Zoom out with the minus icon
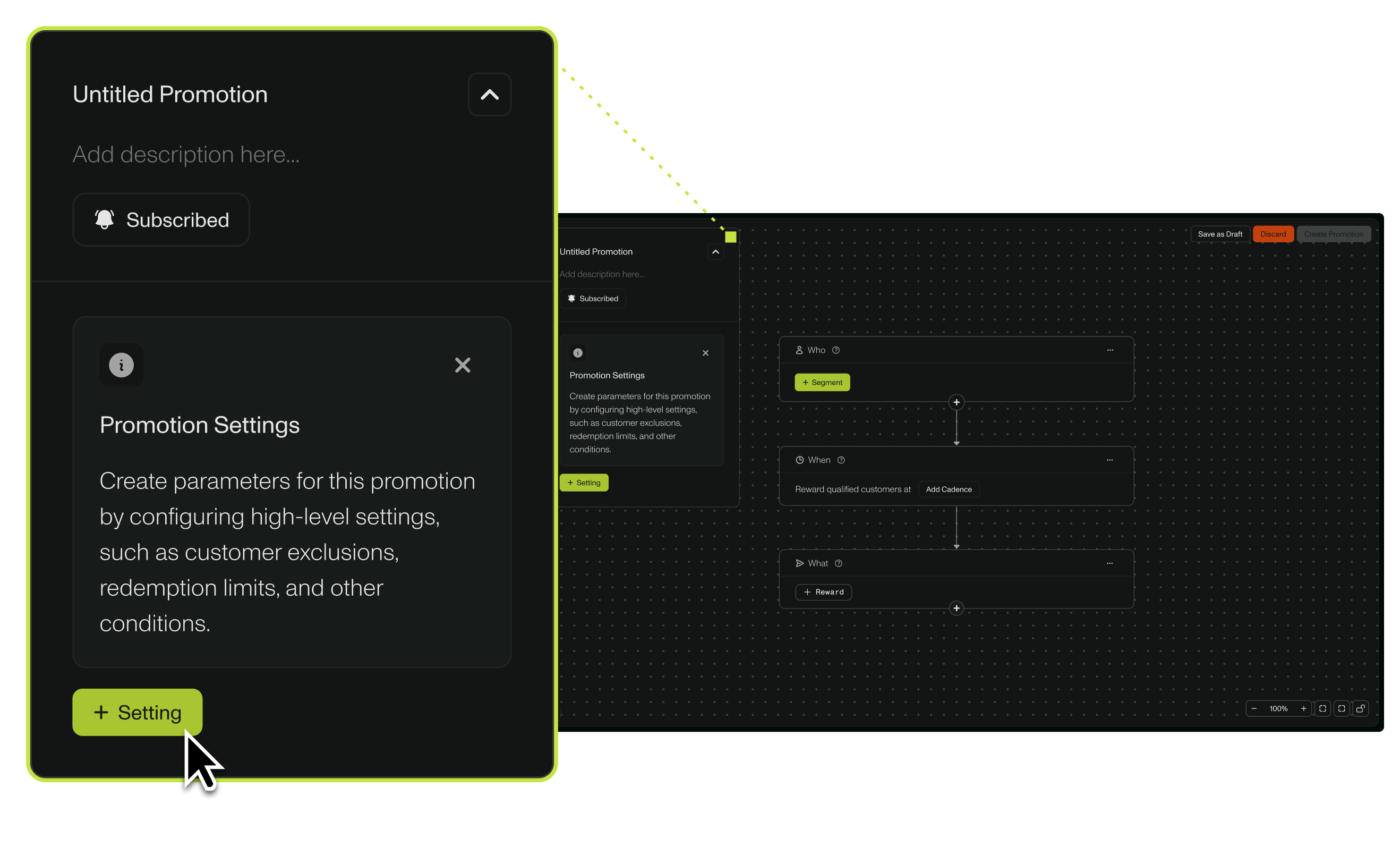Image resolution: width=1400 pixels, height=846 pixels. pos(1254,708)
